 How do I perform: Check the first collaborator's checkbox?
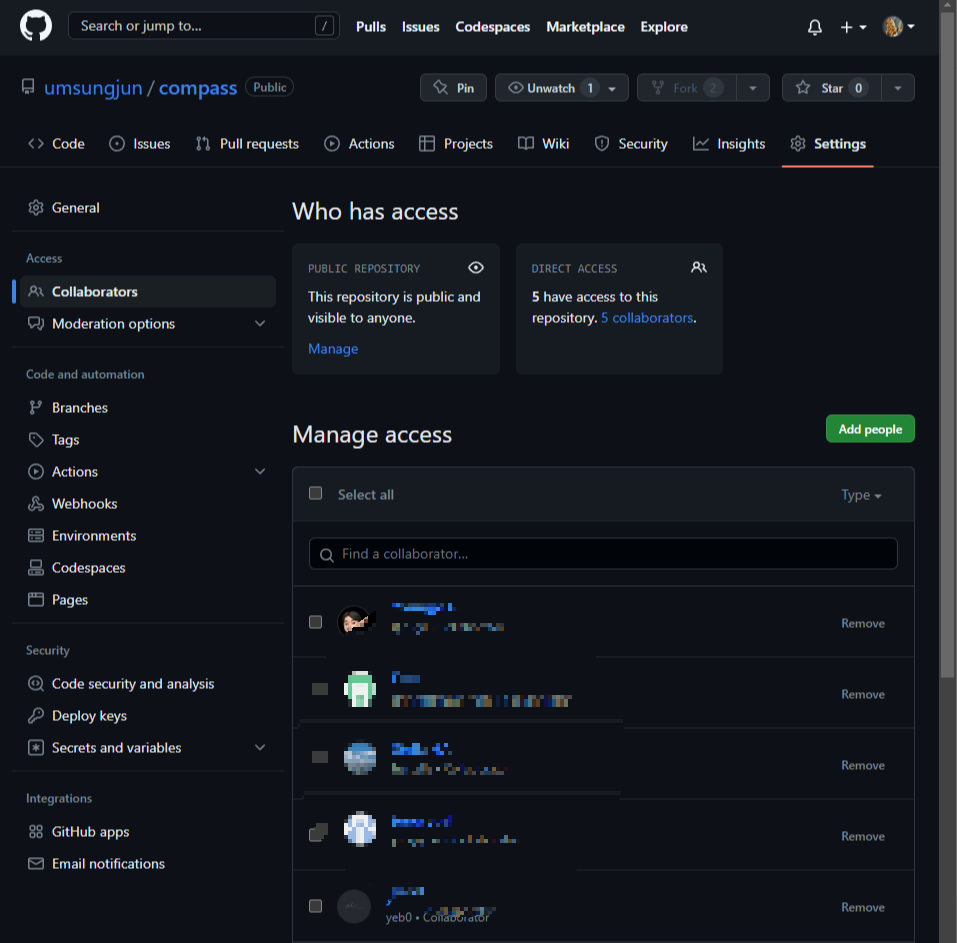[x=316, y=622]
